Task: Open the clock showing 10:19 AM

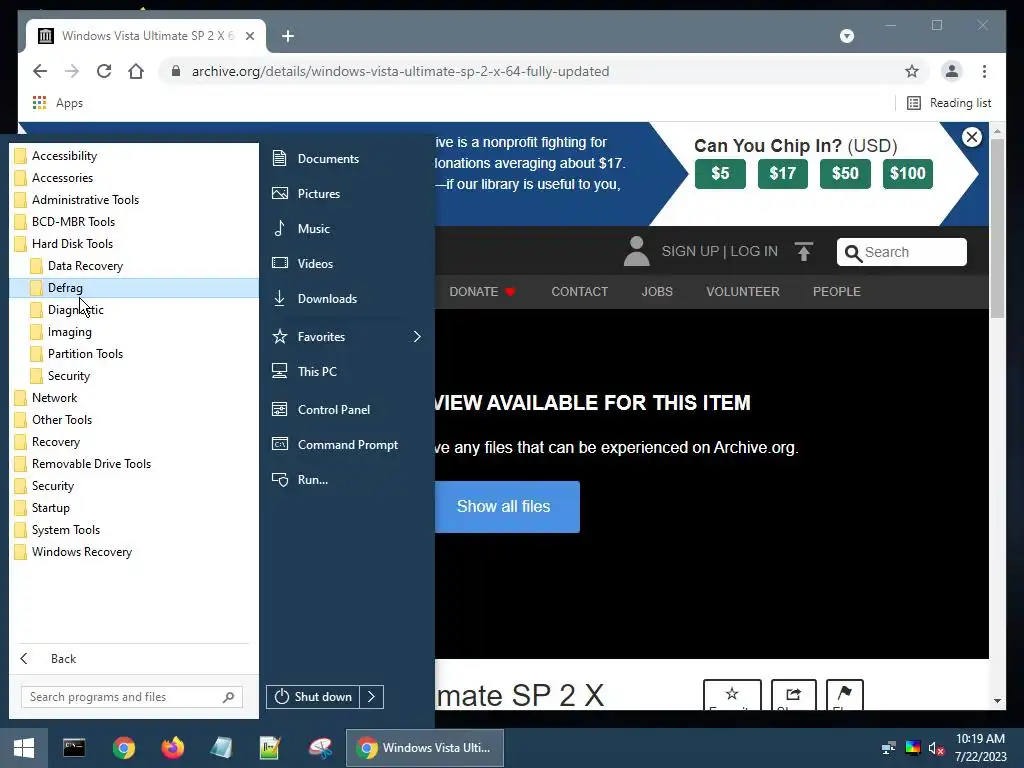Action: [980, 739]
